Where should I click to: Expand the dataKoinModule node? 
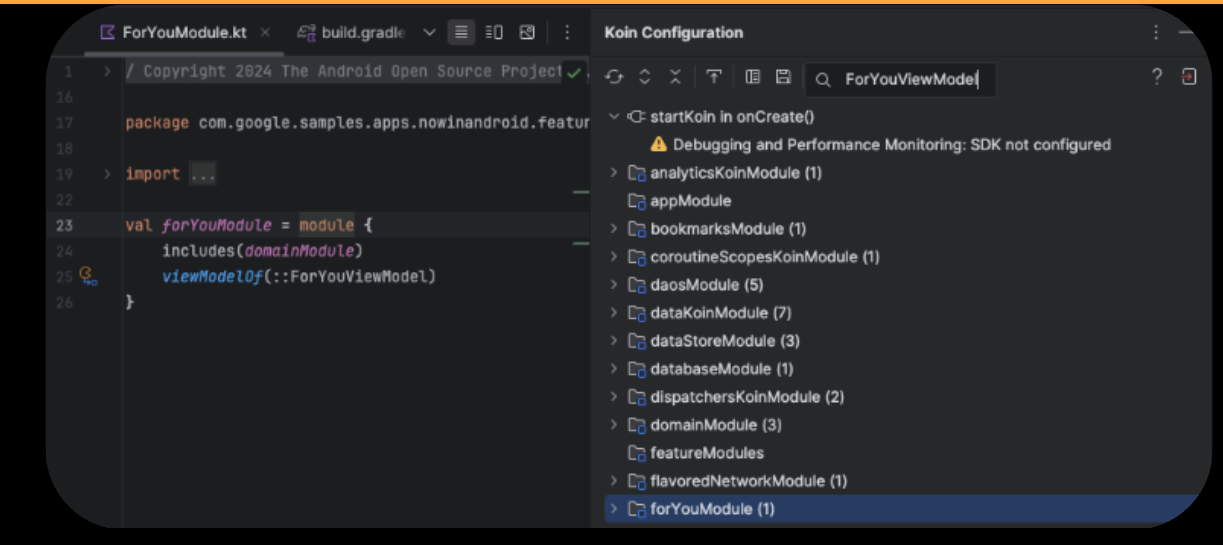(x=614, y=313)
